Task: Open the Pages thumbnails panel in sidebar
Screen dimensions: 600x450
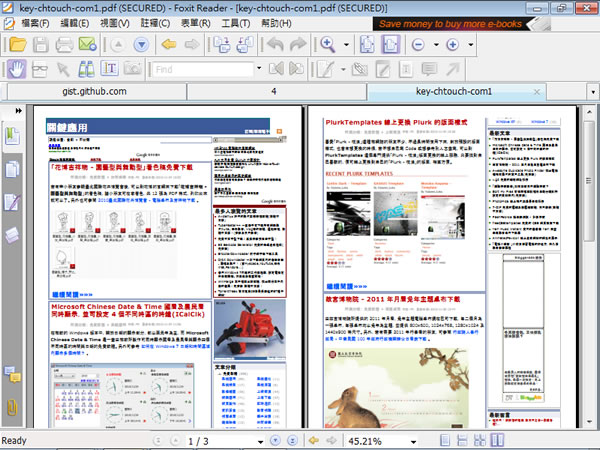Action: [x=13, y=169]
